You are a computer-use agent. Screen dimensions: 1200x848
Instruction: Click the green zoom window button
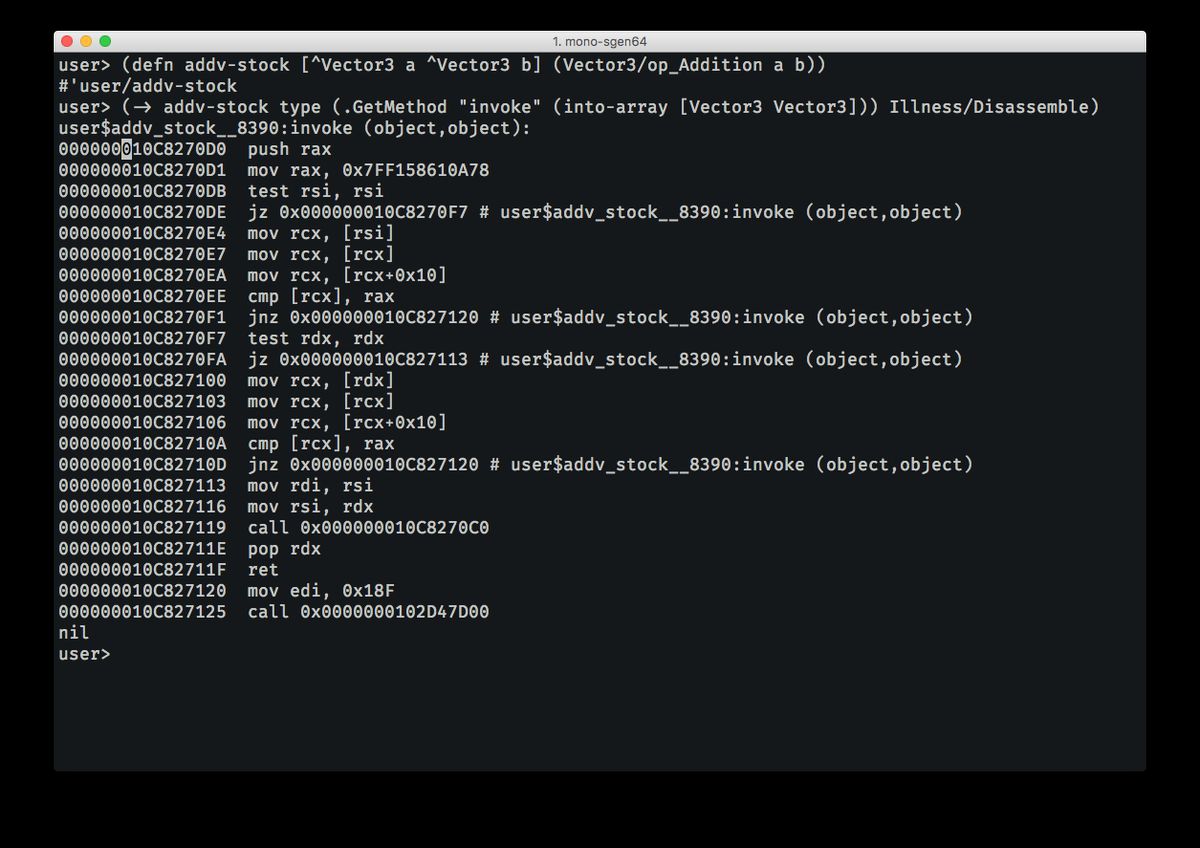point(105,41)
